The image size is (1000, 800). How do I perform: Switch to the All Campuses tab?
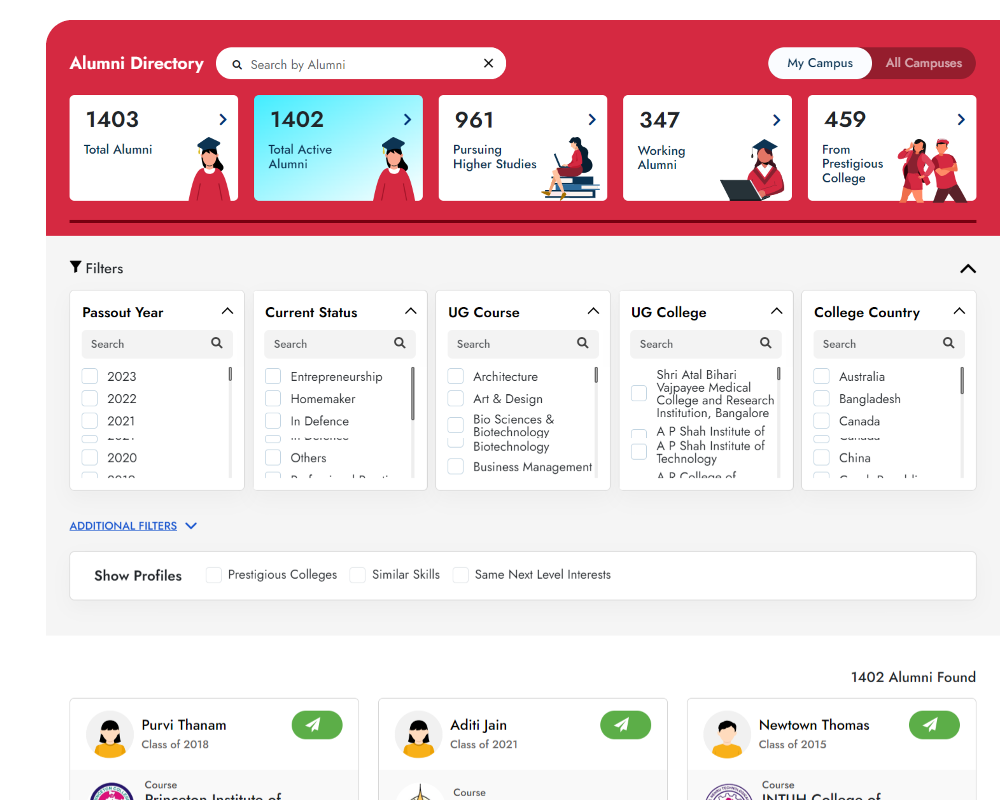(x=922, y=62)
